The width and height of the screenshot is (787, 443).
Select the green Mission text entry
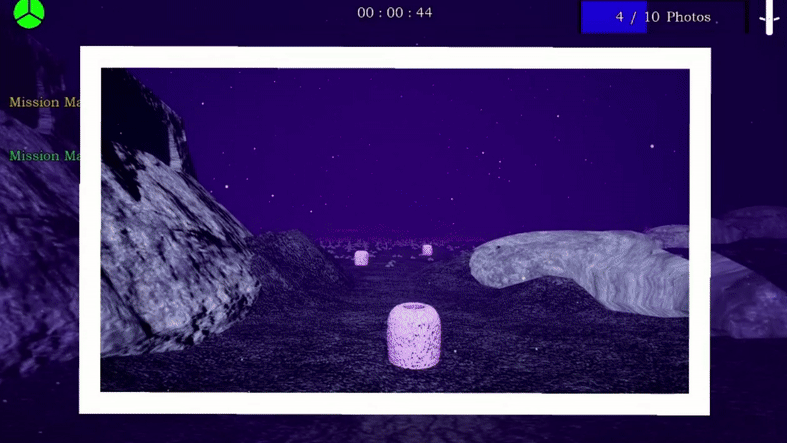43,156
